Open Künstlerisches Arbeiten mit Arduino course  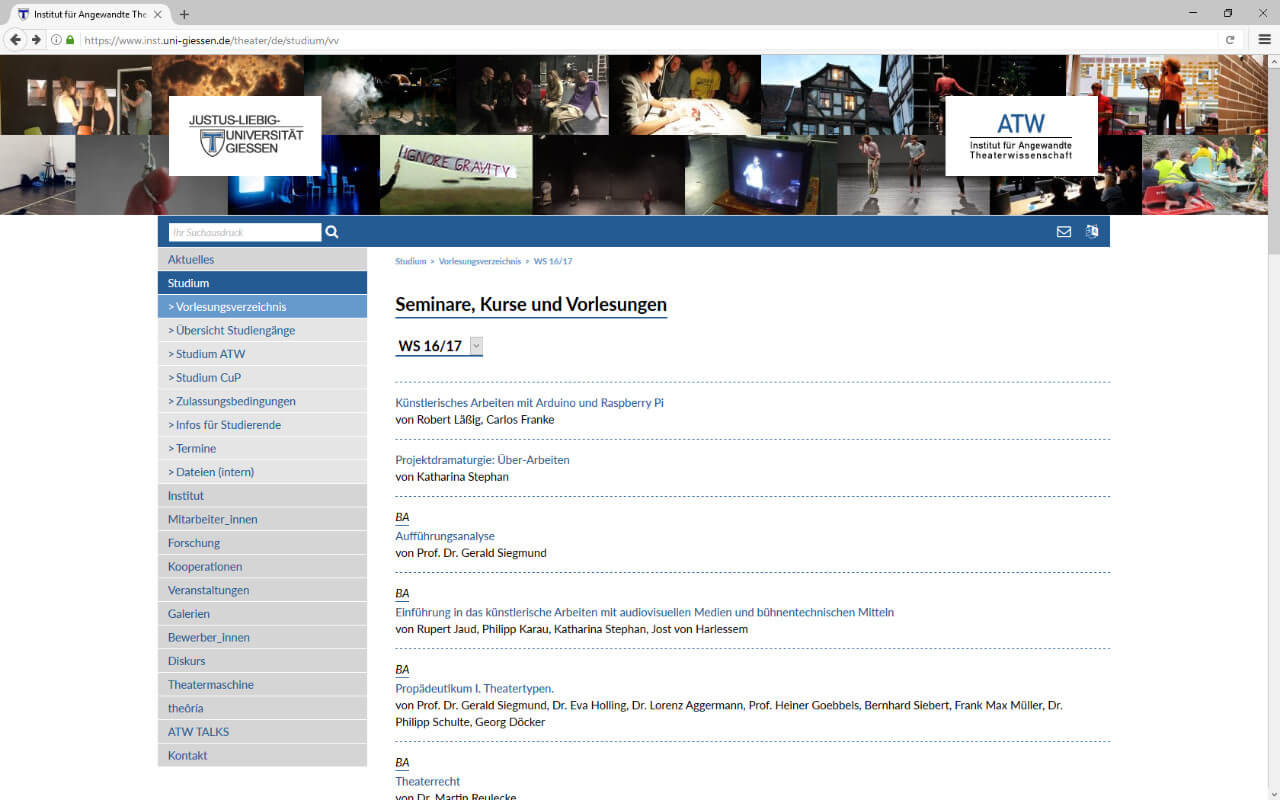coord(530,403)
